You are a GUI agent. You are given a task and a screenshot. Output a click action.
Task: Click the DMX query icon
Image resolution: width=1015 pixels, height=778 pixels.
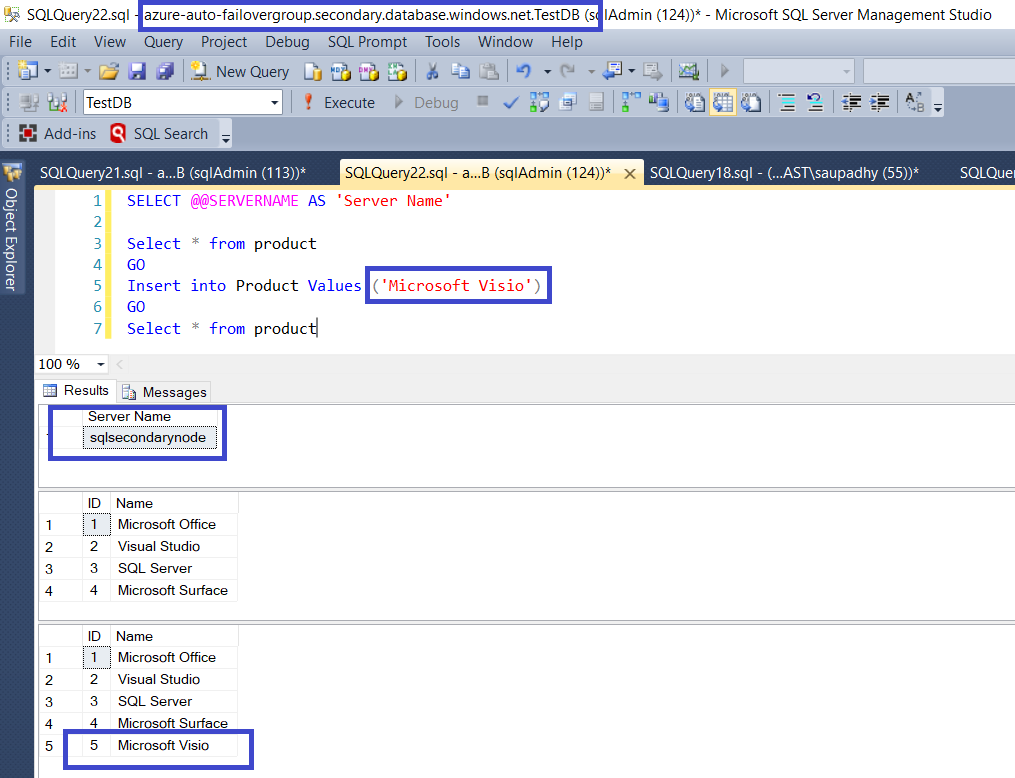coord(369,71)
